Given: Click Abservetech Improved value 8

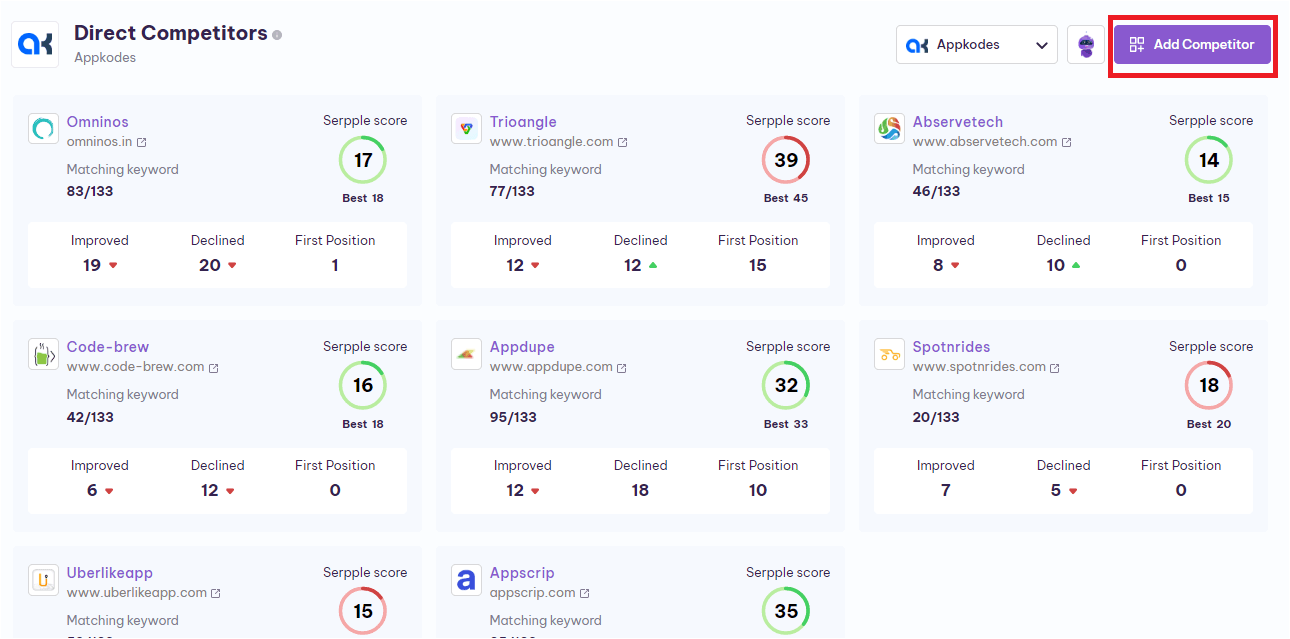Looking at the screenshot, I should (938, 265).
